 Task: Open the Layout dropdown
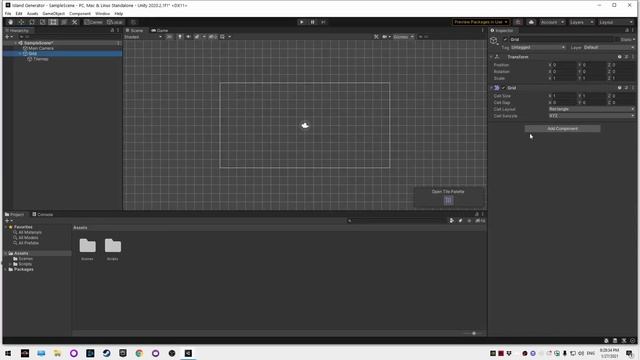coord(616,22)
